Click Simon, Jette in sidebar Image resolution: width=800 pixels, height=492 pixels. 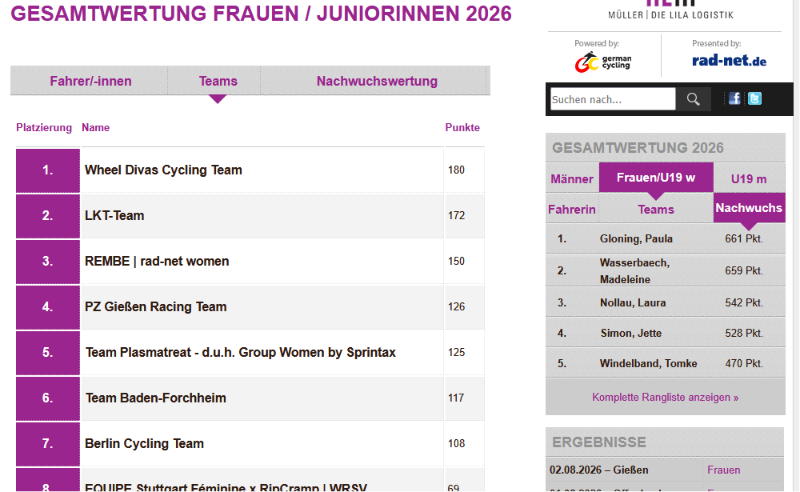[x=631, y=333]
